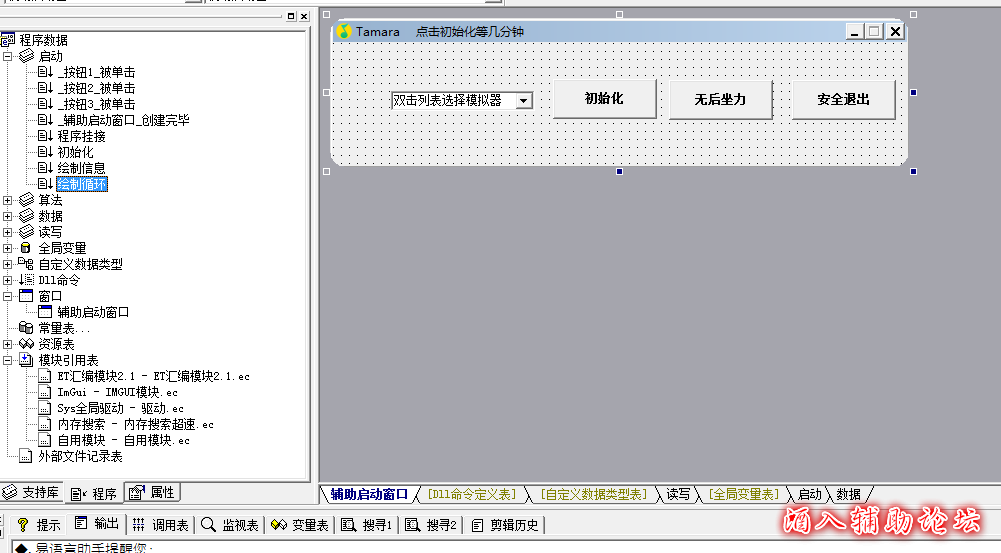Switch to 支持库 panel tab
The height and width of the screenshot is (553, 1001).
[x=31, y=492]
